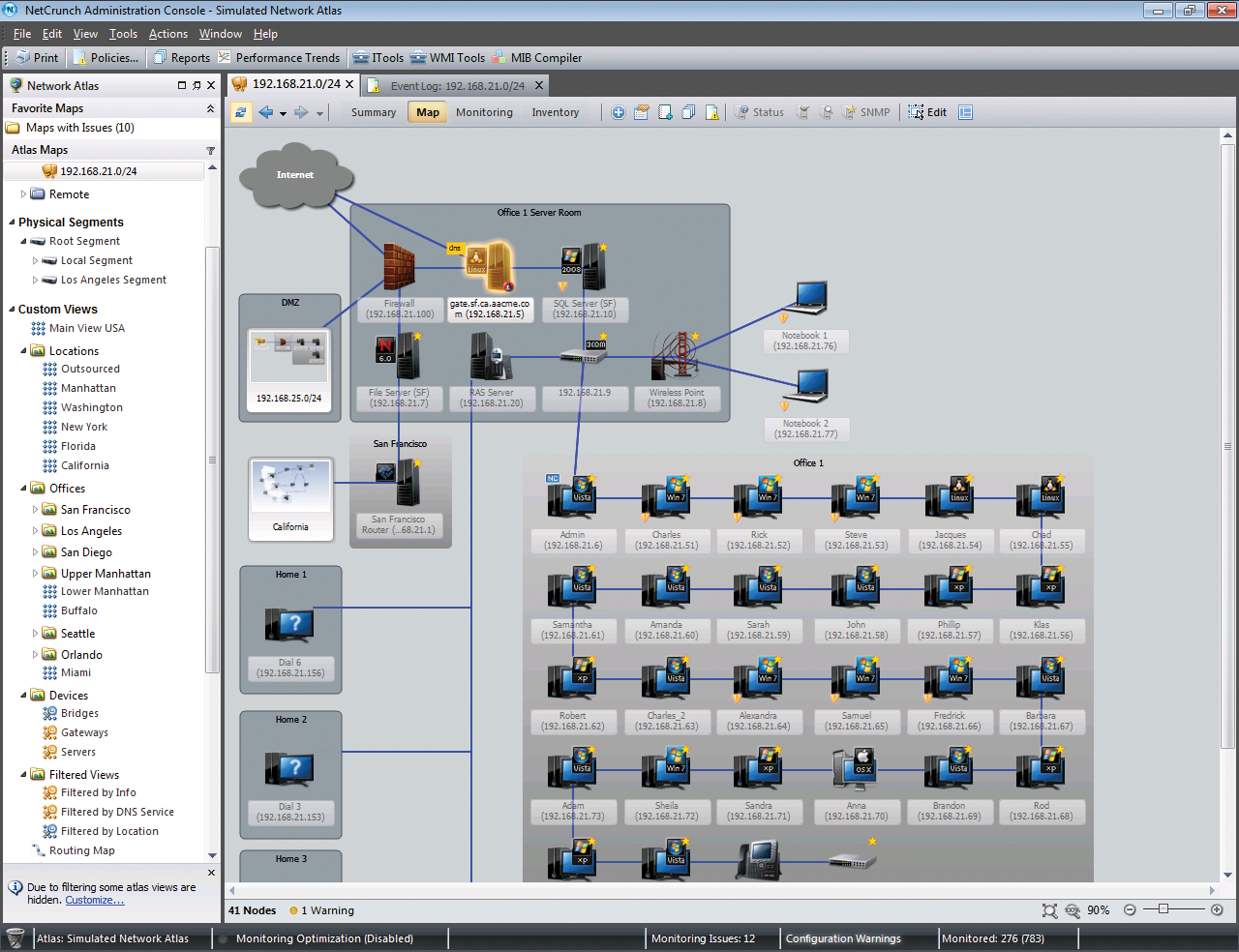Open the Actions menu

(167, 34)
